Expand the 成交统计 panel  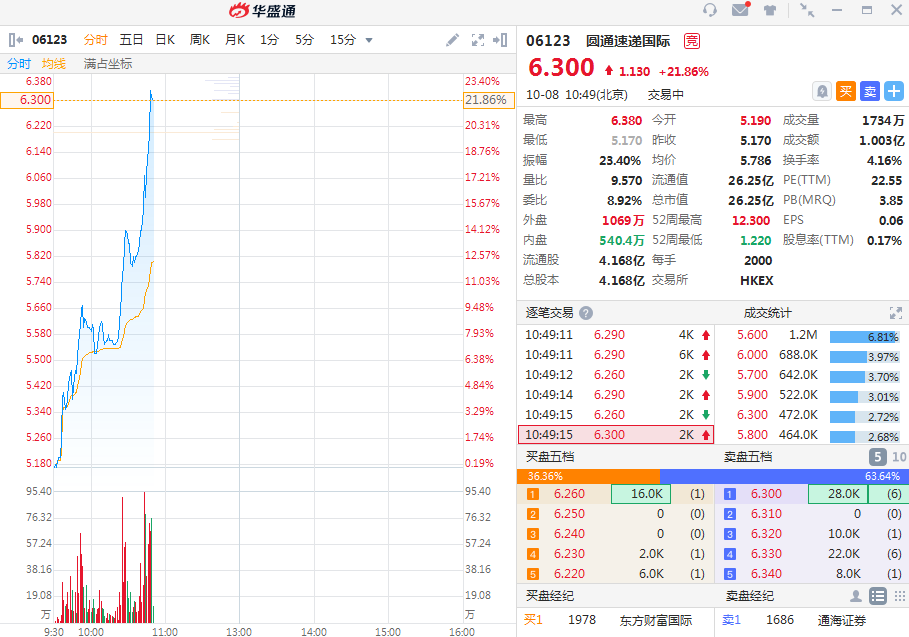896,313
